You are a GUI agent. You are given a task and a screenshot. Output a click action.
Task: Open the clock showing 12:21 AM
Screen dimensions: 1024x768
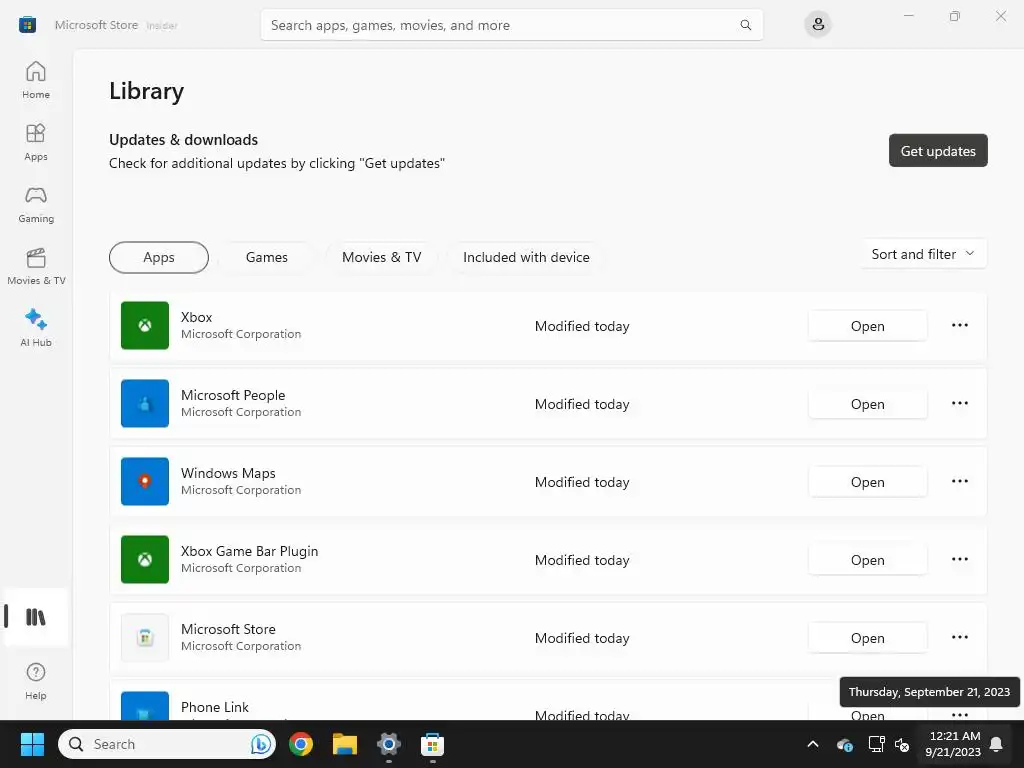(953, 744)
